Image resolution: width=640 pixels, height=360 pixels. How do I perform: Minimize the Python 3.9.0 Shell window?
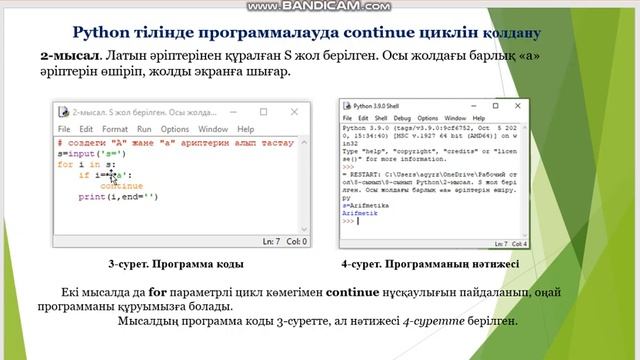[473, 106]
